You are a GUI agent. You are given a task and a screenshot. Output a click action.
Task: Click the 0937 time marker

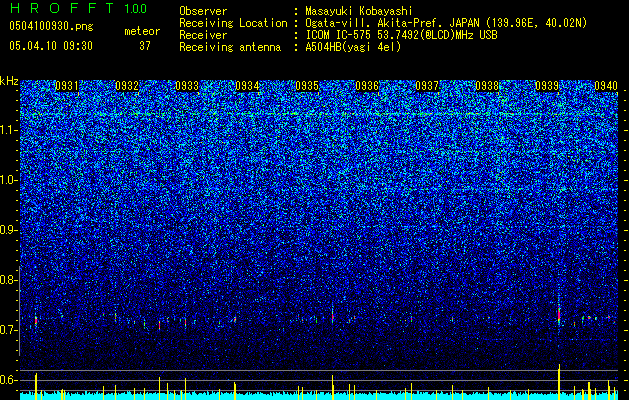[427, 86]
